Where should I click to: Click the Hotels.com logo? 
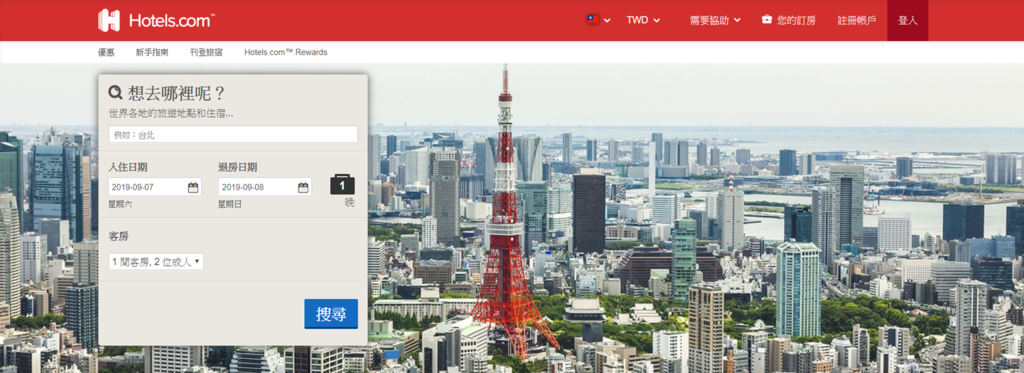click(157, 20)
